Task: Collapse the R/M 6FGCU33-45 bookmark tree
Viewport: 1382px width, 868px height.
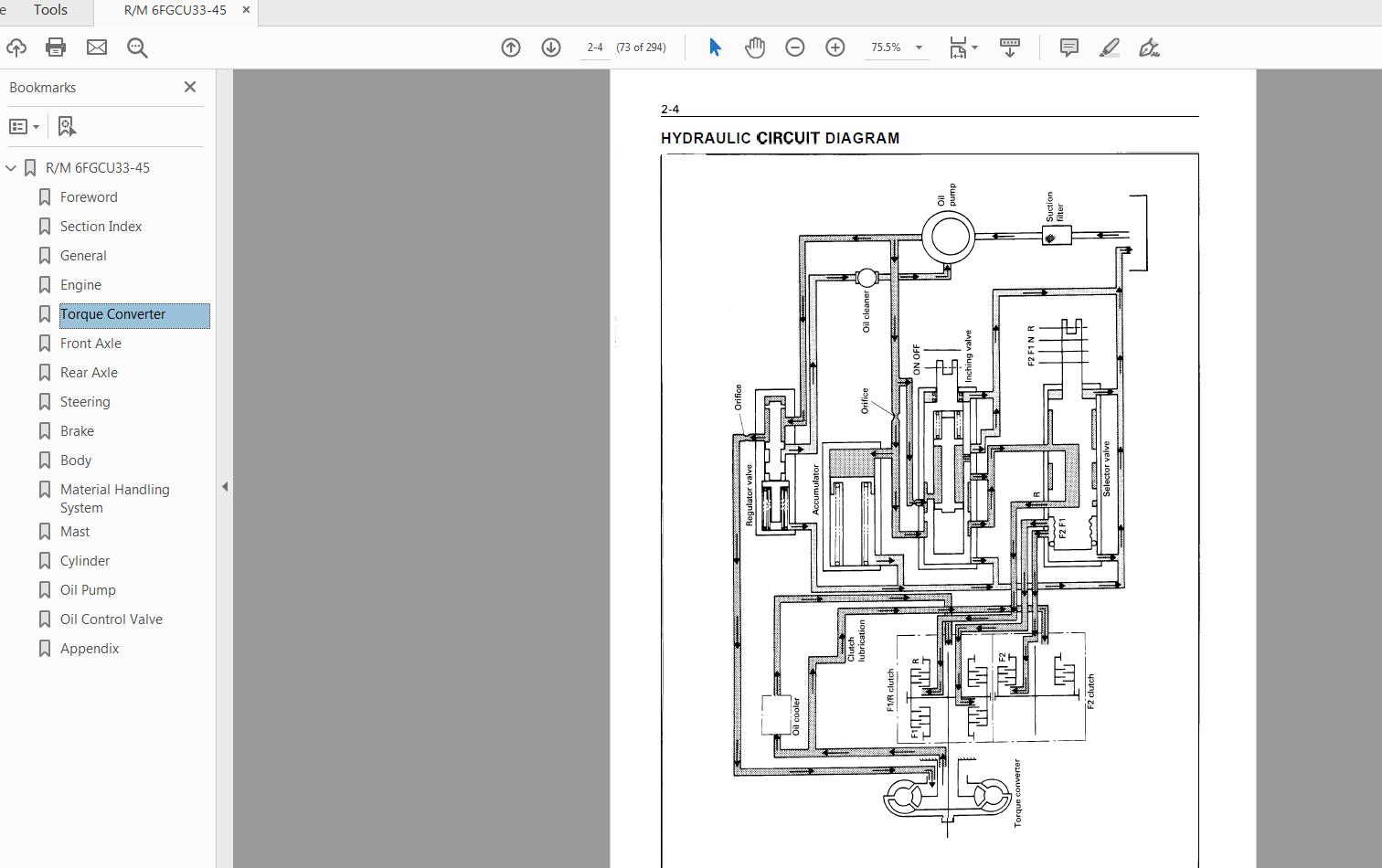Action: (10, 167)
